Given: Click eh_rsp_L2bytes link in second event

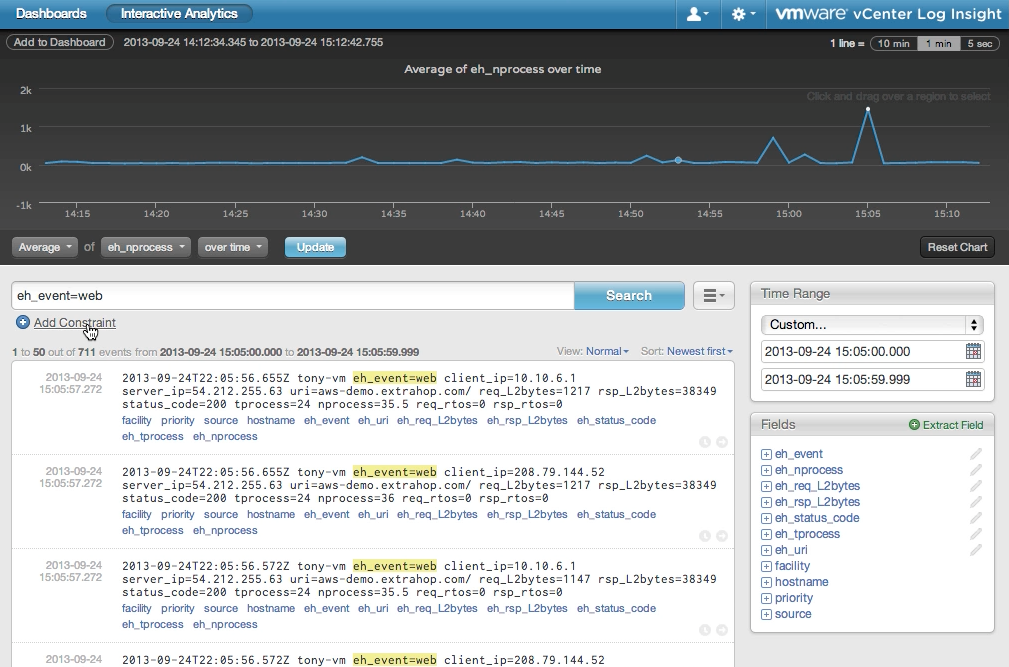Looking at the screenshot, I should point(527,514).
